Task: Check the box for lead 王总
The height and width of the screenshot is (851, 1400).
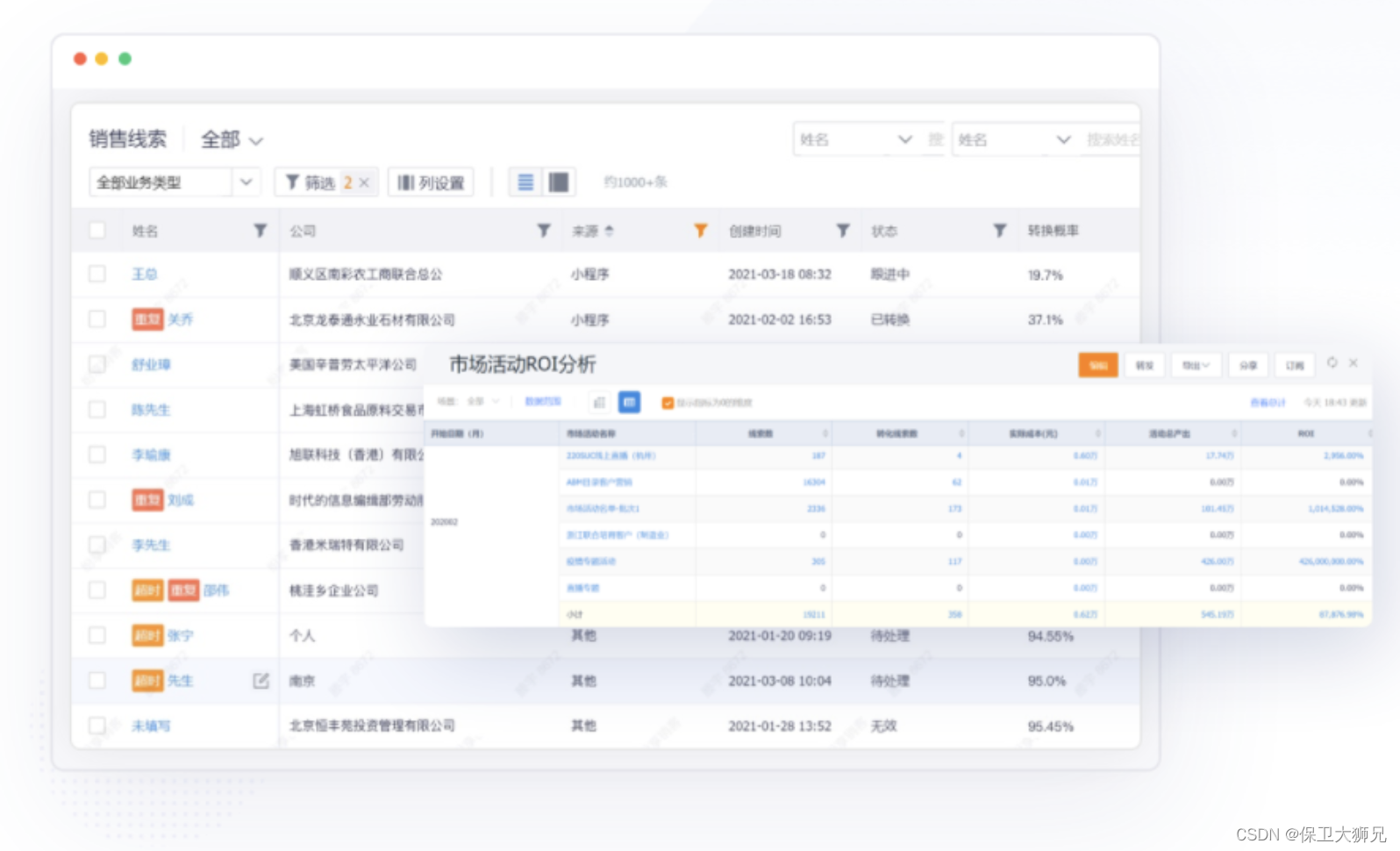Action: pos(97,275)
